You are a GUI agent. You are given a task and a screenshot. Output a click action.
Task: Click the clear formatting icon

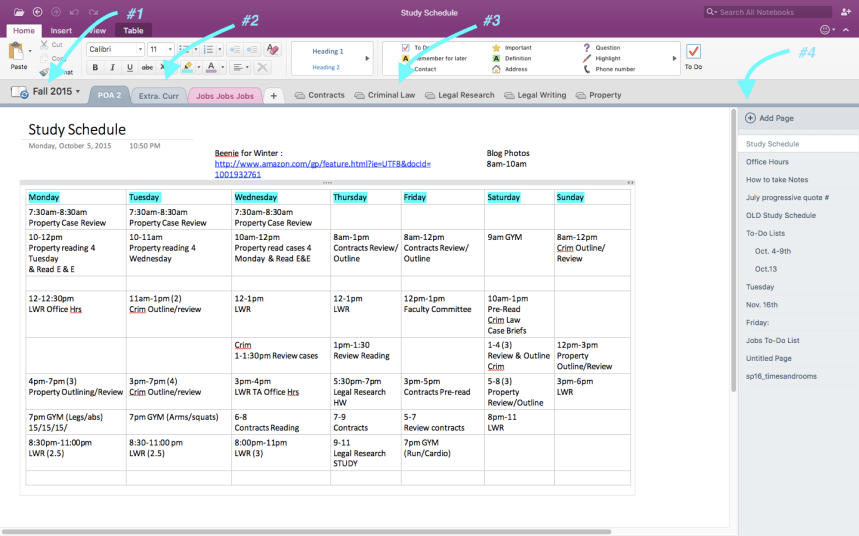click(272, 49)
